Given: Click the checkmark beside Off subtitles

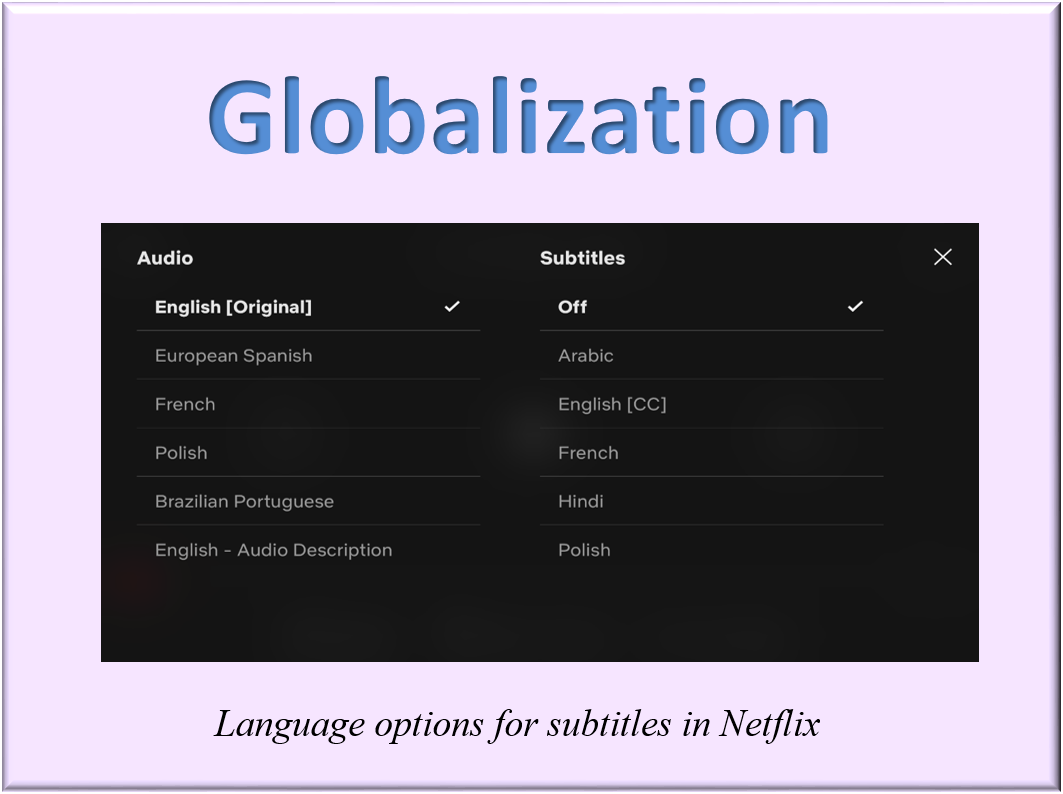Looking at the screenshot, I should click(855, 307).
